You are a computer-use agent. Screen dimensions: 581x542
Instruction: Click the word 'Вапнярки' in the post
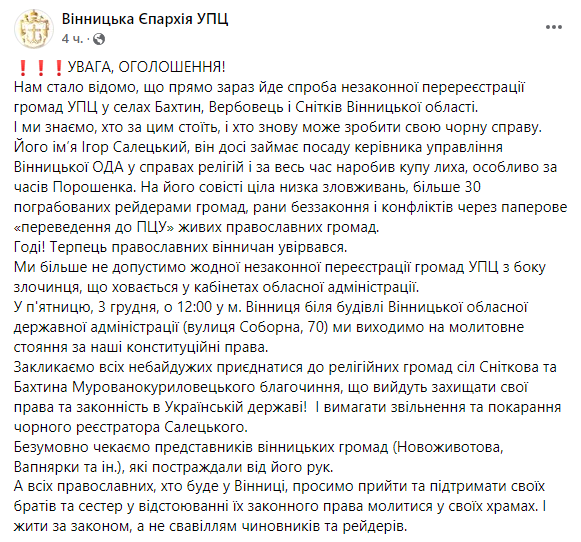[x=44, y=467]
